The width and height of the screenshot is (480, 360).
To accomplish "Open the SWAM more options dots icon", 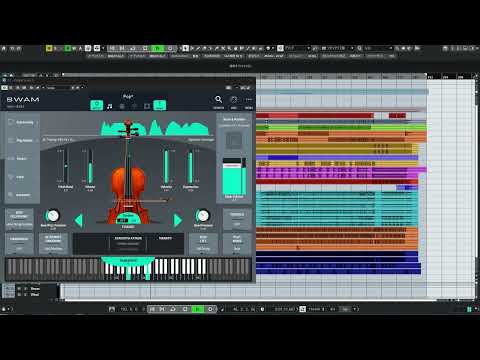I will [249, 99].
